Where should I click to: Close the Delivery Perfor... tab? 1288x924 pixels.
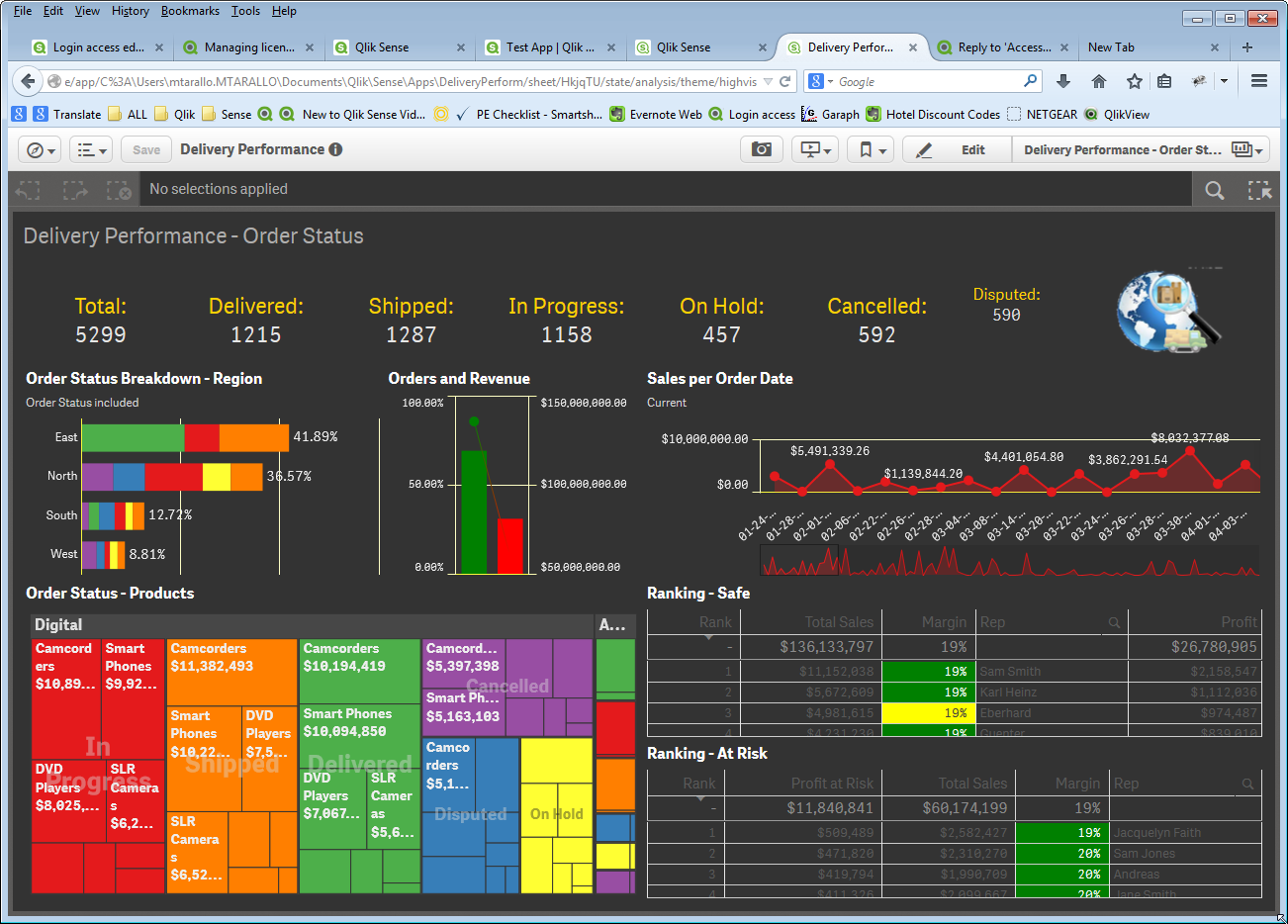(x=913, y=46)
